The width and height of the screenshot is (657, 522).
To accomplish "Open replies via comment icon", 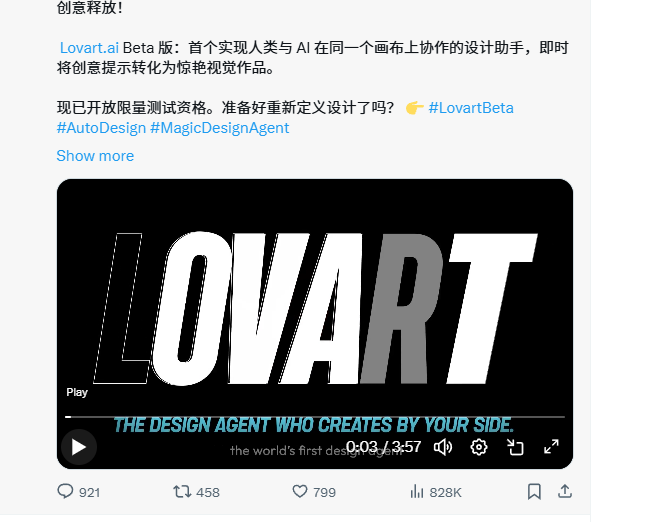I will (65, 491).
